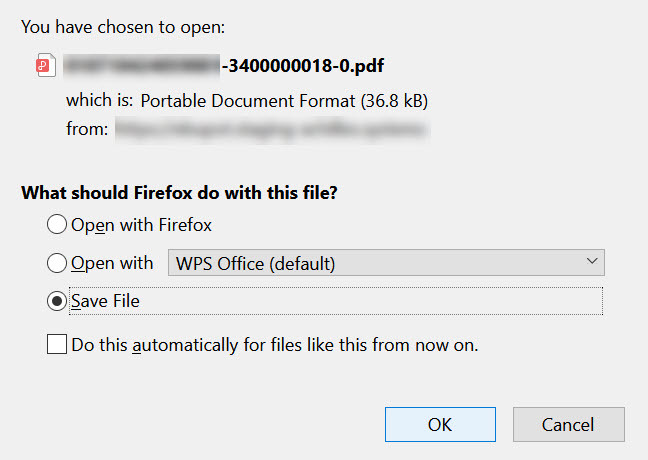648x460 pixels.
Task: Click the Open with Firefox label text
Action: tap(141, 225)
